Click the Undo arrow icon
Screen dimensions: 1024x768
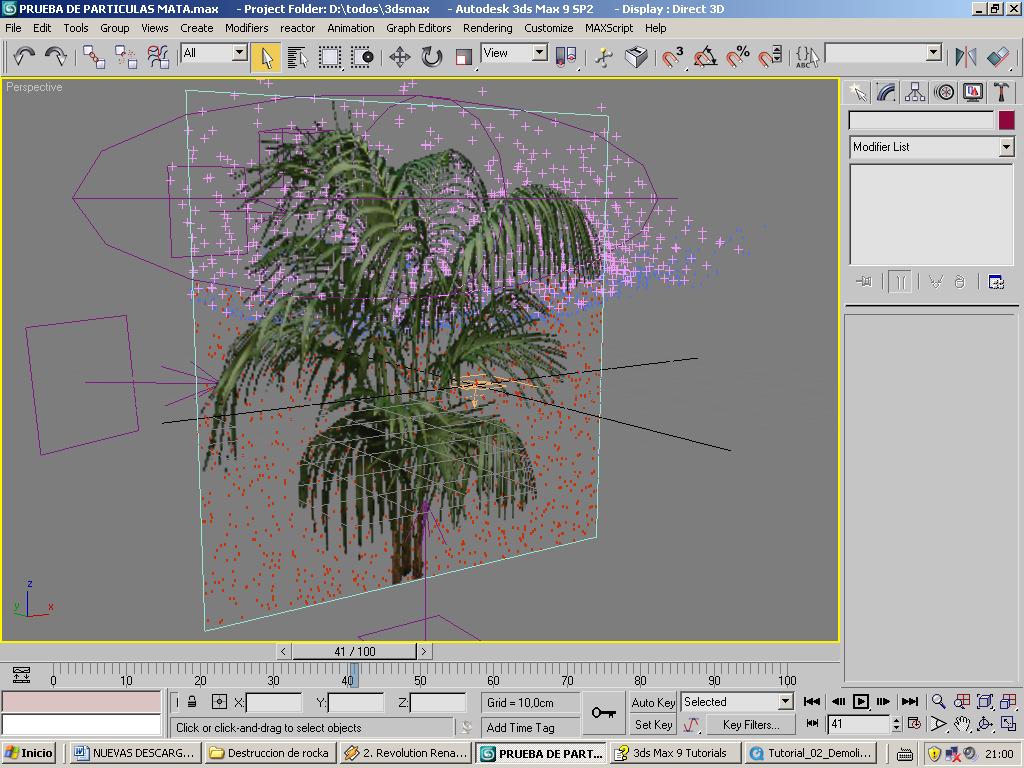pyautogui.click(x=24, y=57)
